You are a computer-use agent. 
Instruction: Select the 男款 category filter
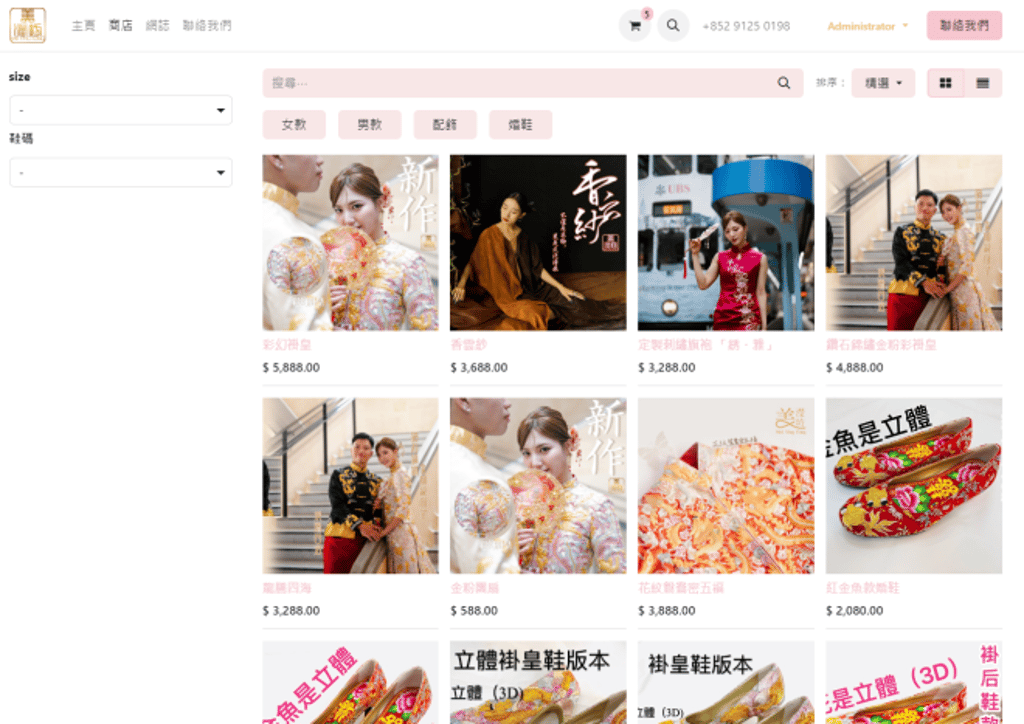click(370, 124)
